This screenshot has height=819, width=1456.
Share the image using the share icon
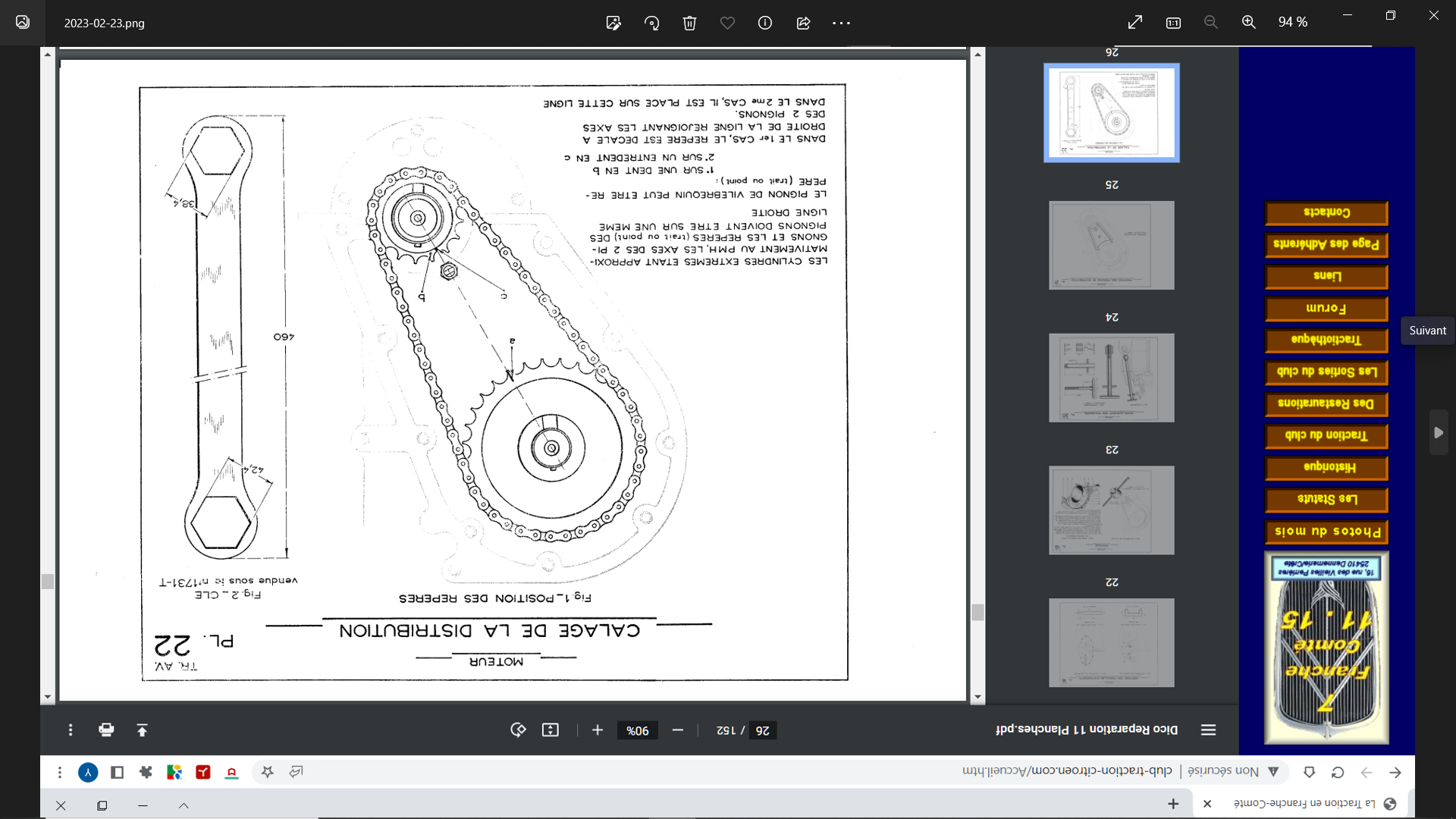click(803, 23)
